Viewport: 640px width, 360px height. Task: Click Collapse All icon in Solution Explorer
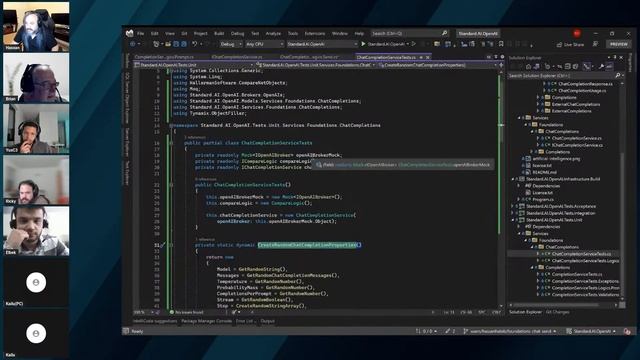point(568,66)
